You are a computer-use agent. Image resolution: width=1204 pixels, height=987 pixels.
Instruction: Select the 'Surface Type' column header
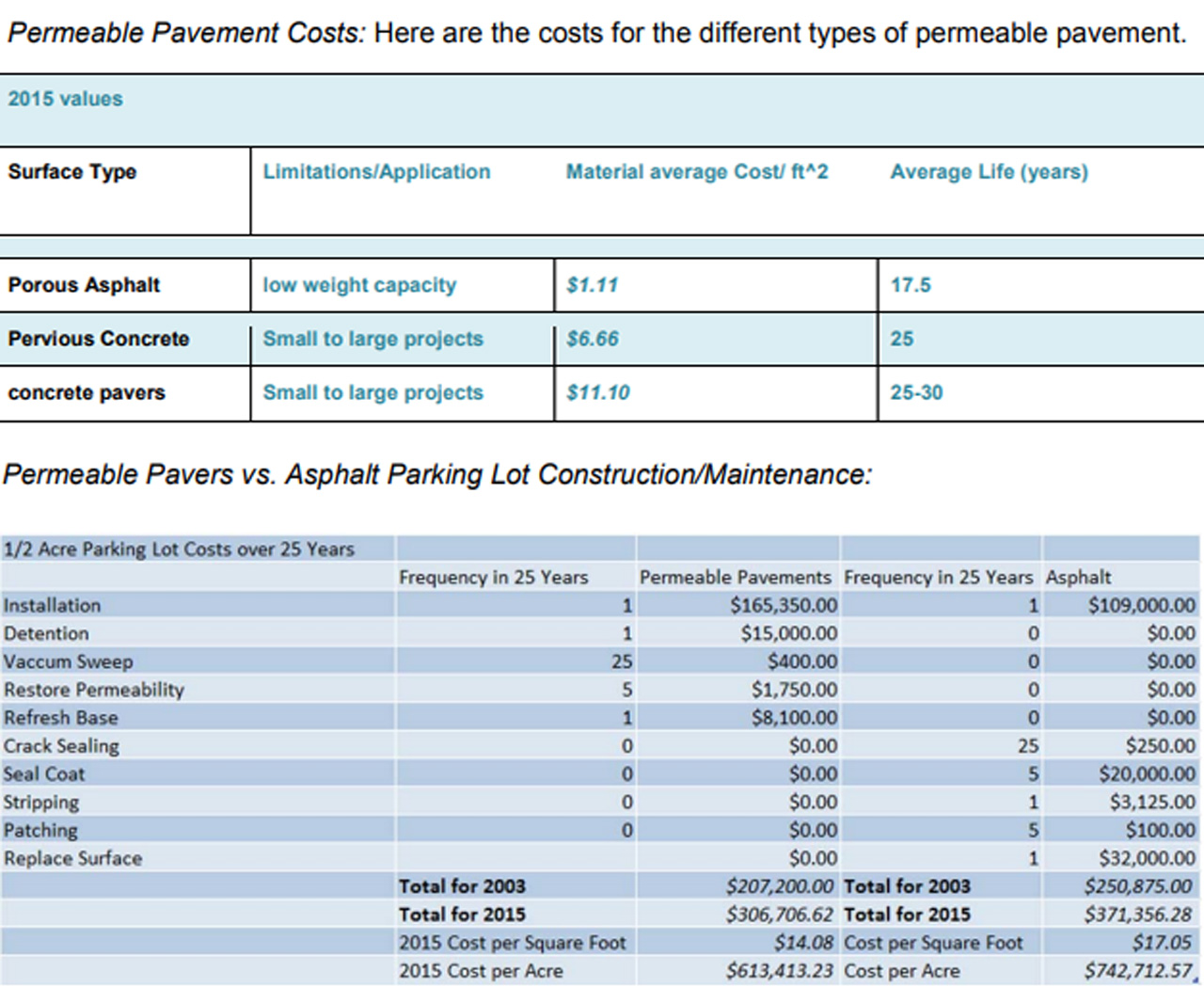72,172
